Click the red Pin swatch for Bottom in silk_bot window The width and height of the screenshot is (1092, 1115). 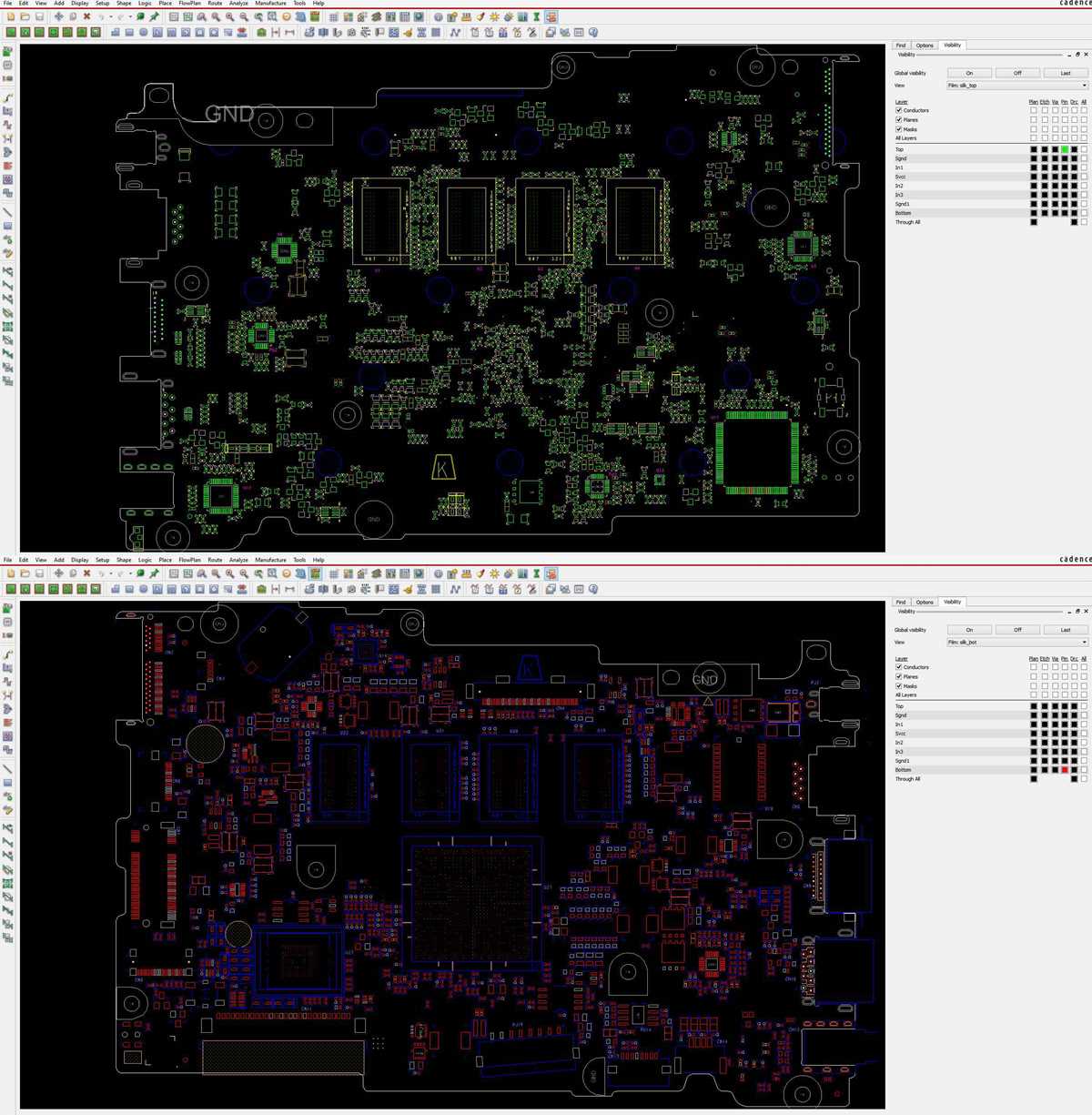[1065, 770]
